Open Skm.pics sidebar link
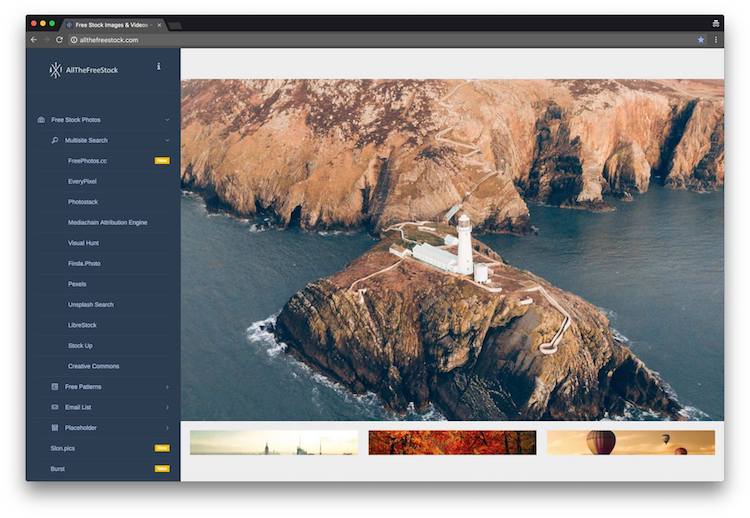This screenshot has width=750, height=518. pos(63,448)
